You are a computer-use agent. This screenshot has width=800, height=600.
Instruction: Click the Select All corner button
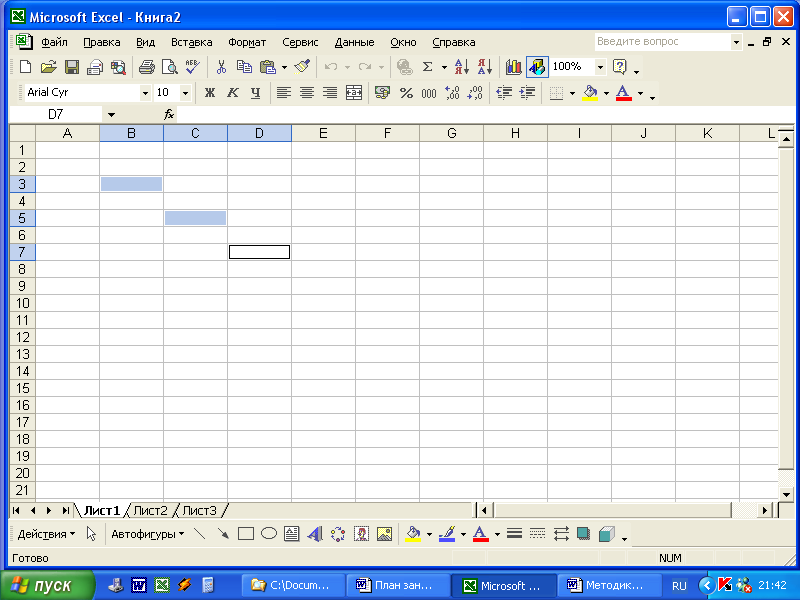[x=22, y=133]
